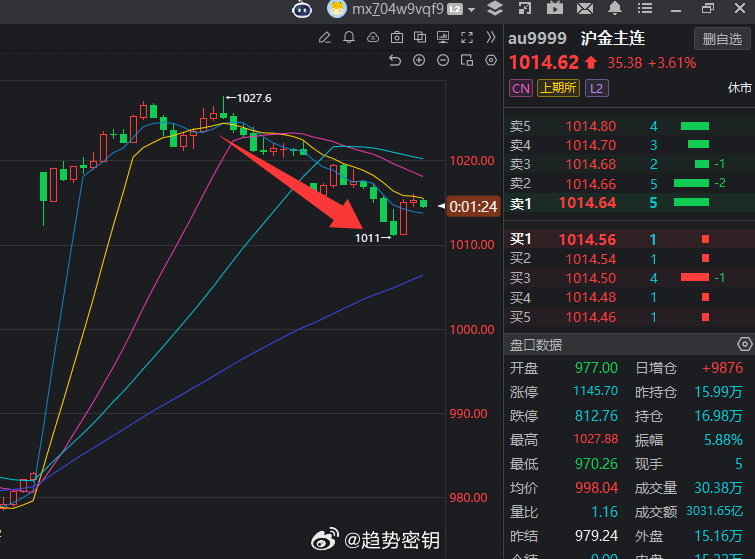755x559 pixels.
Task: Select the pencil drawing tool
Action: coord(325,38)
